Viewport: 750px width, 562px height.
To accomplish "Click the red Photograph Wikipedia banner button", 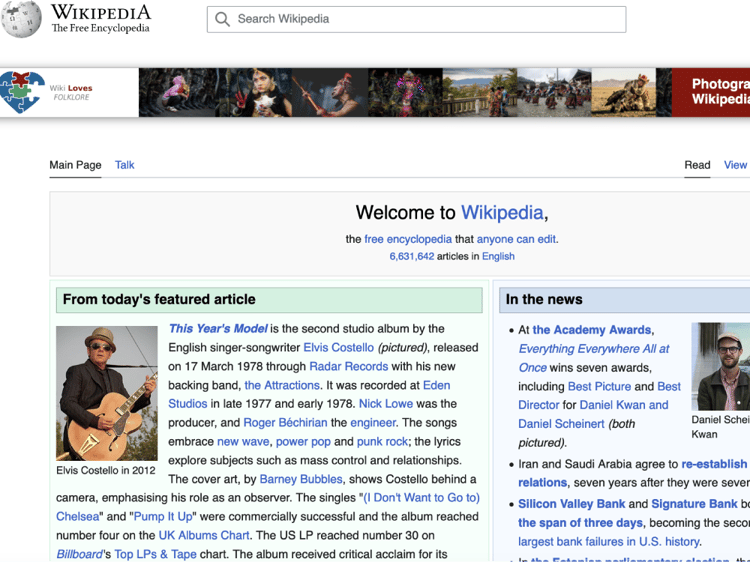I will point(711,92).
